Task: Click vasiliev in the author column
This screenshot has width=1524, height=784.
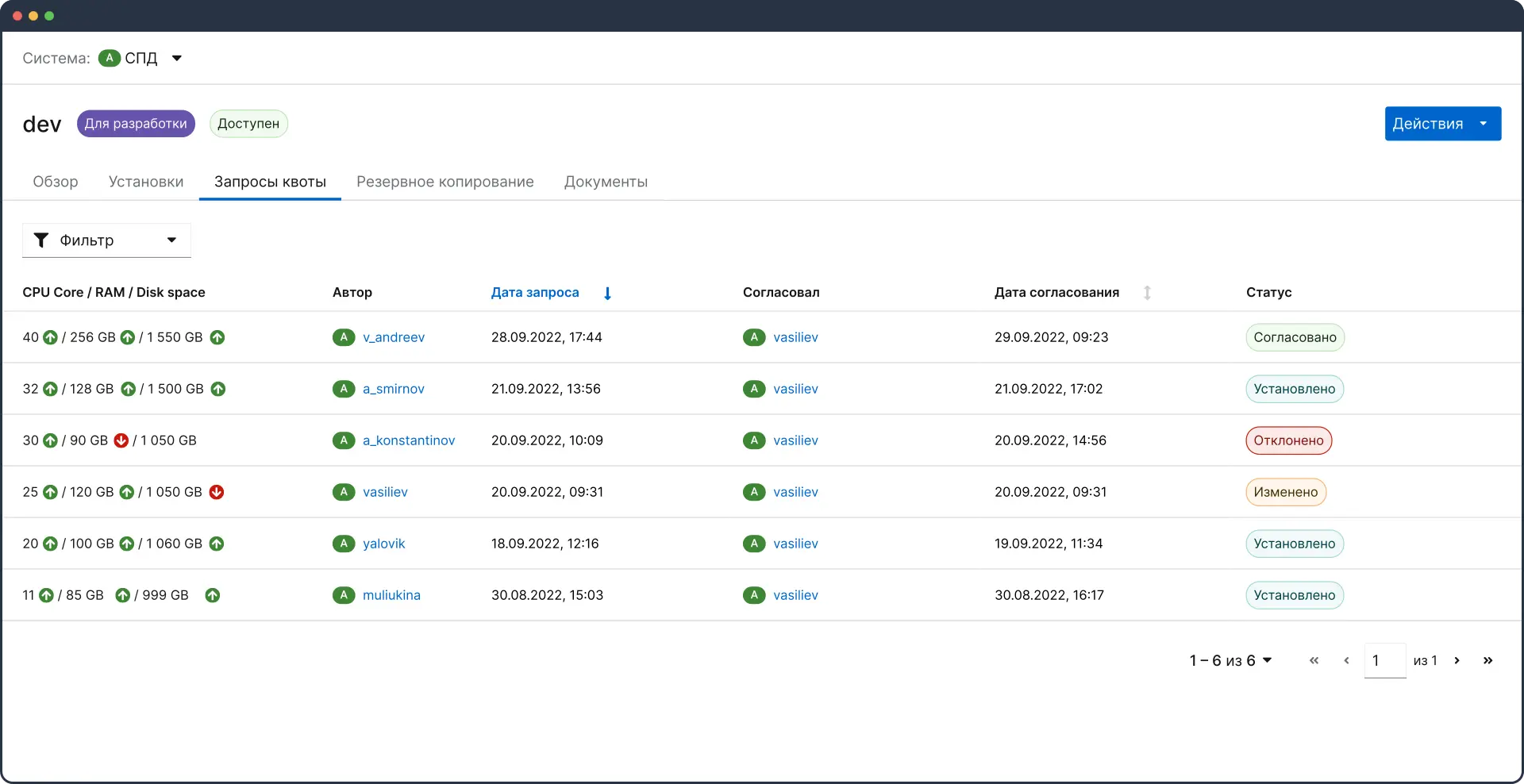Action: pos(385,492)
